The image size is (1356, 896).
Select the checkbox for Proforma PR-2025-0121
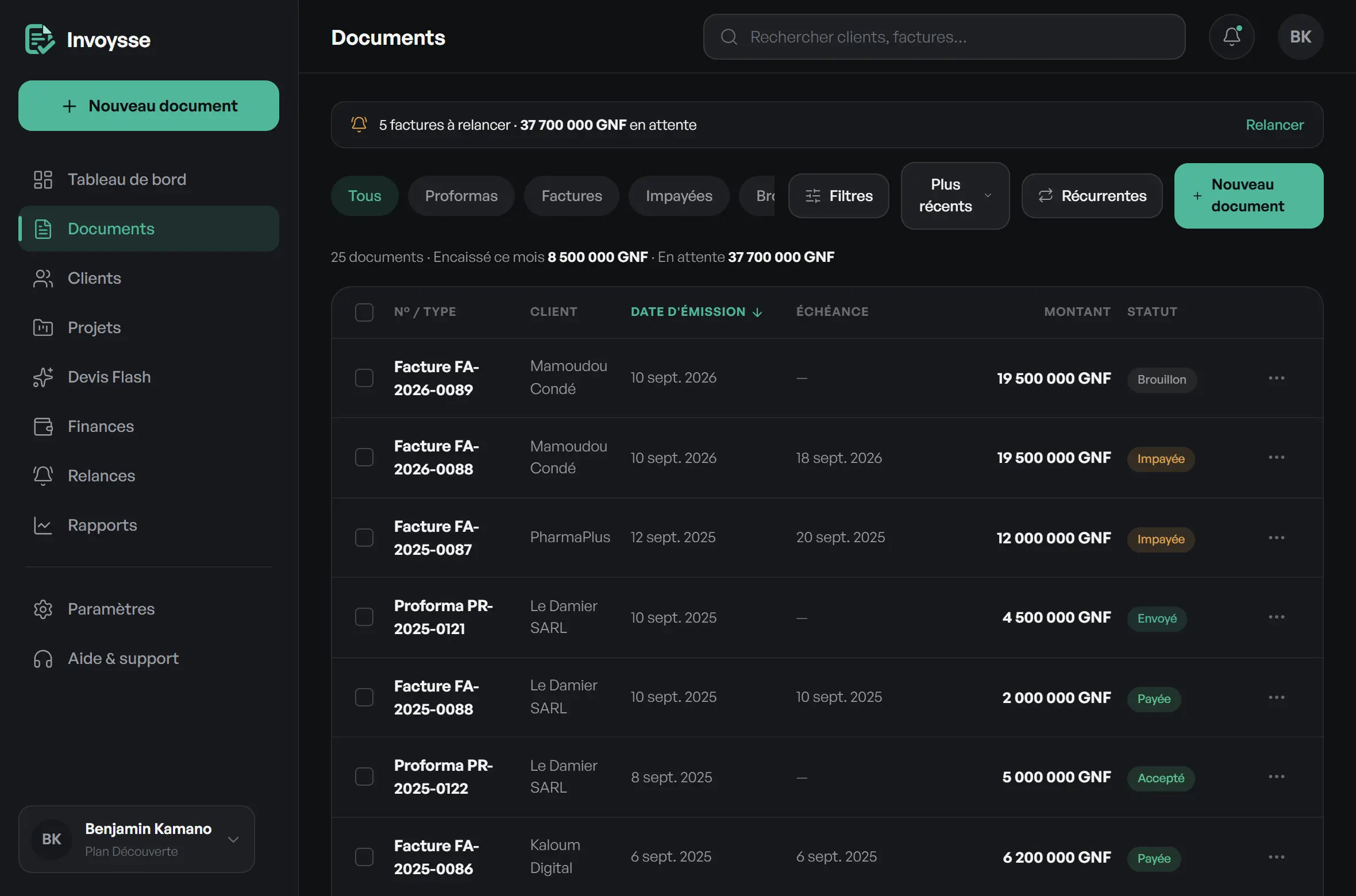pos(364,617)
